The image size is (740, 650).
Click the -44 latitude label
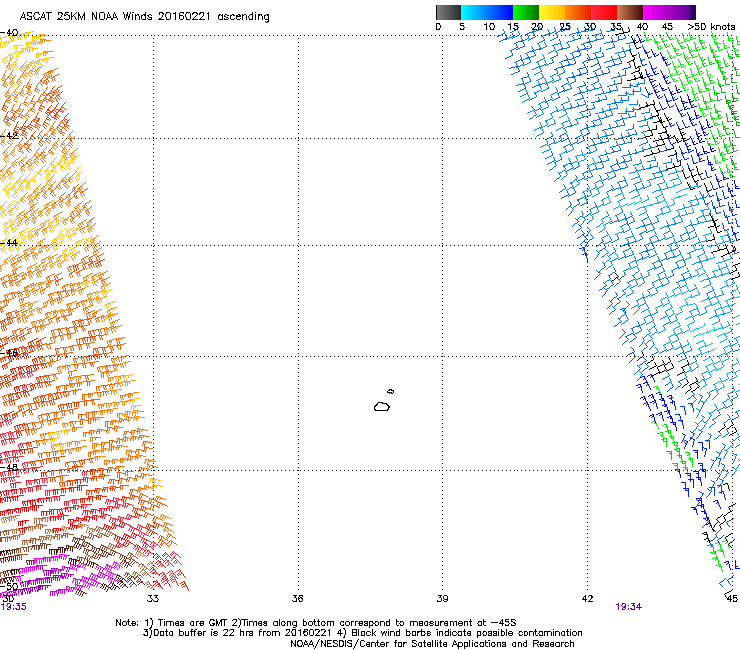[x=9, y=243]
